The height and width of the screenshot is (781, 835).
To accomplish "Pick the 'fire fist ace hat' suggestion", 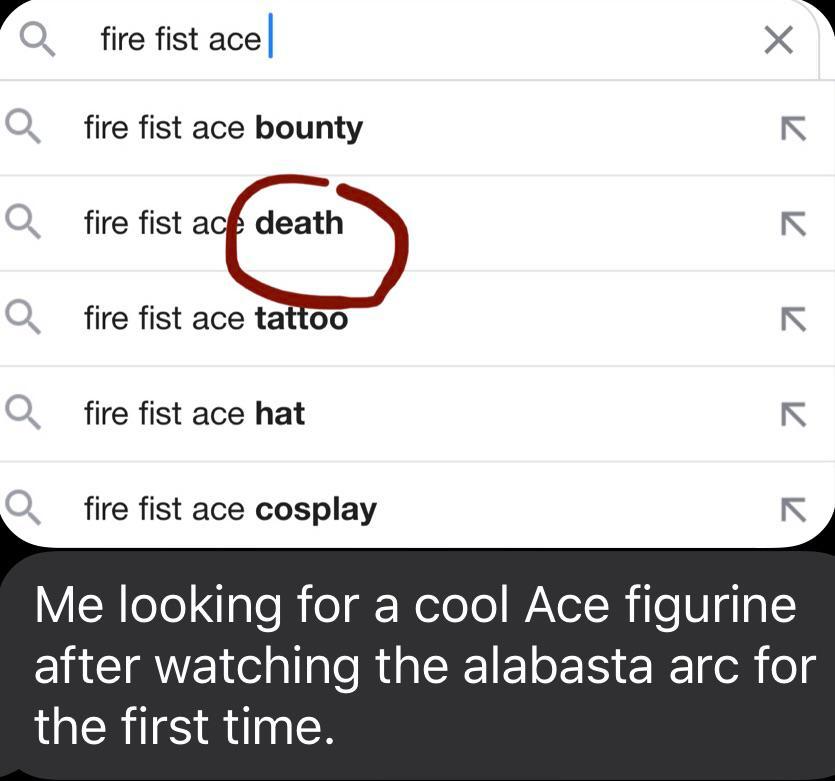I will [194, 414].
